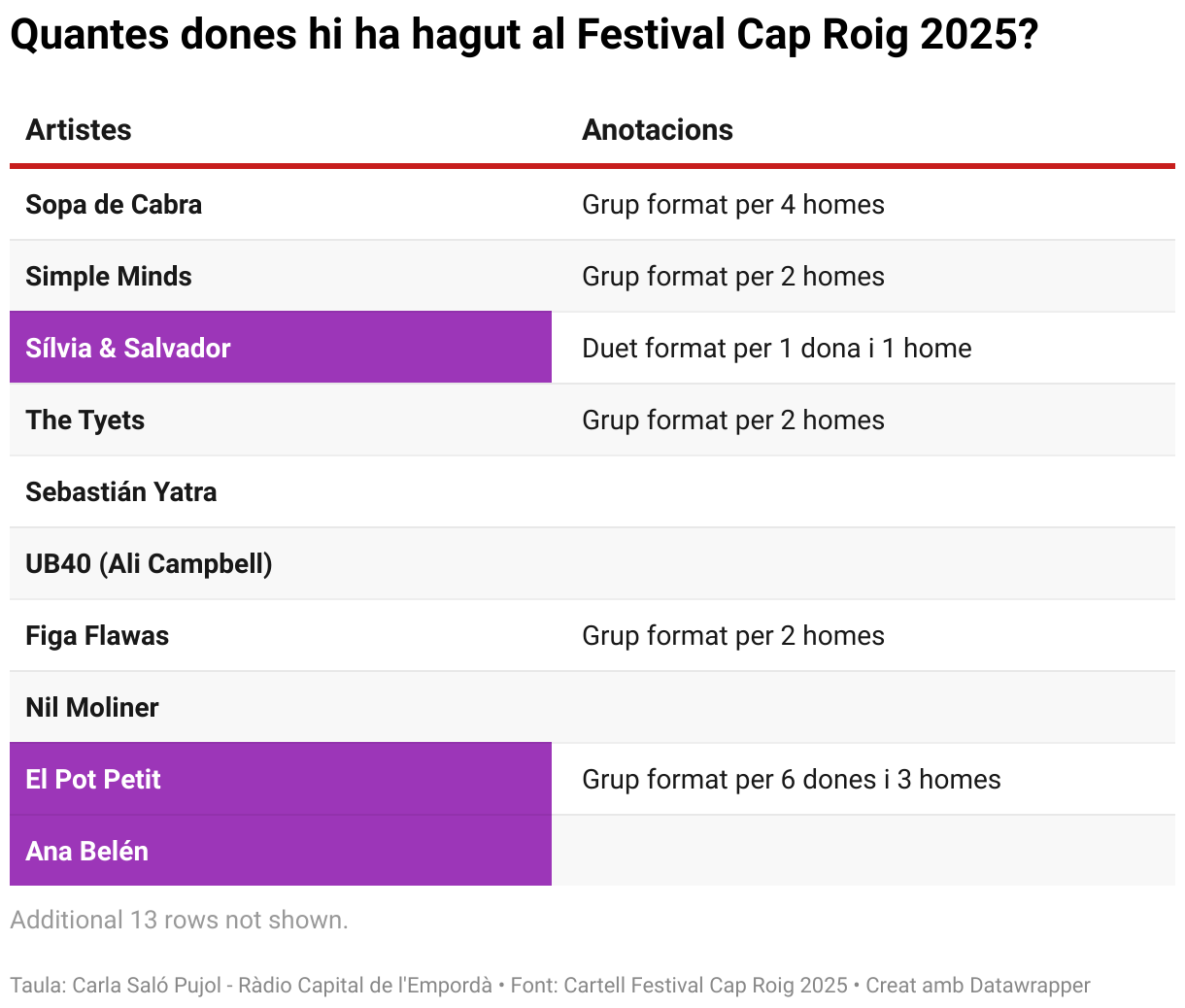Click the purple El Pot Petit cell

coord(281,779)
